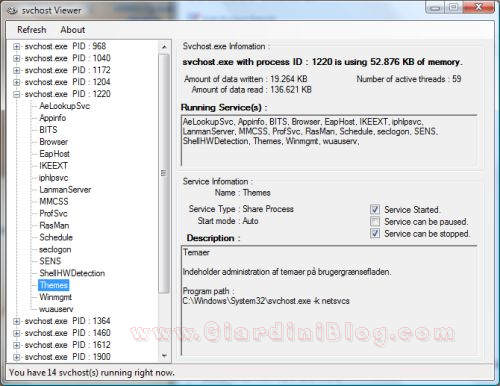This screenshot has width=500, height=386.
Task: Toggle the Service Started checkbox
Action: click(375, 209)
